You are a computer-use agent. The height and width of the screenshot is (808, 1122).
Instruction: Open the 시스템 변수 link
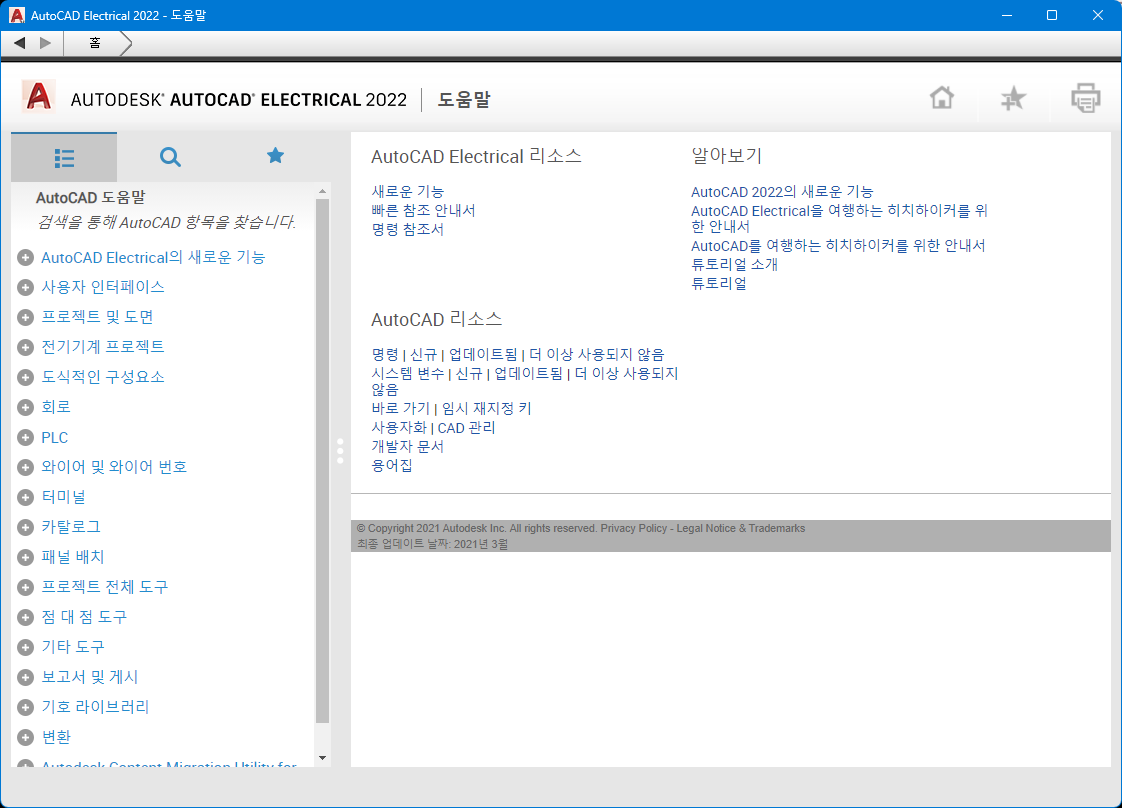(x=408, y=374)
